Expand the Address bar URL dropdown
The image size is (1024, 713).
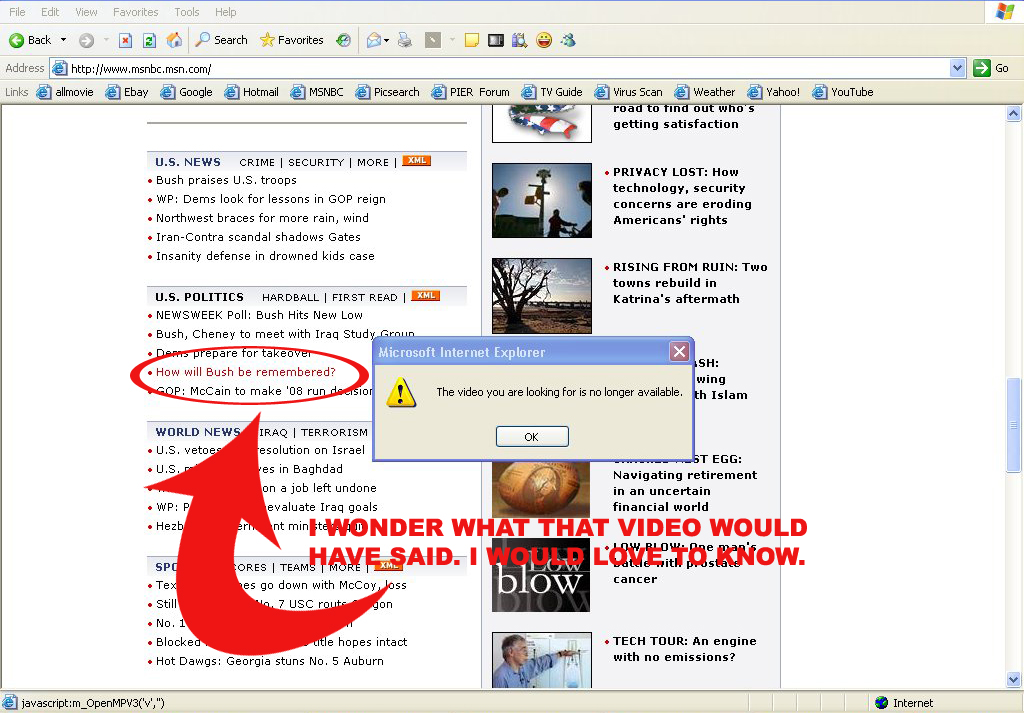[x=957, y=68]
